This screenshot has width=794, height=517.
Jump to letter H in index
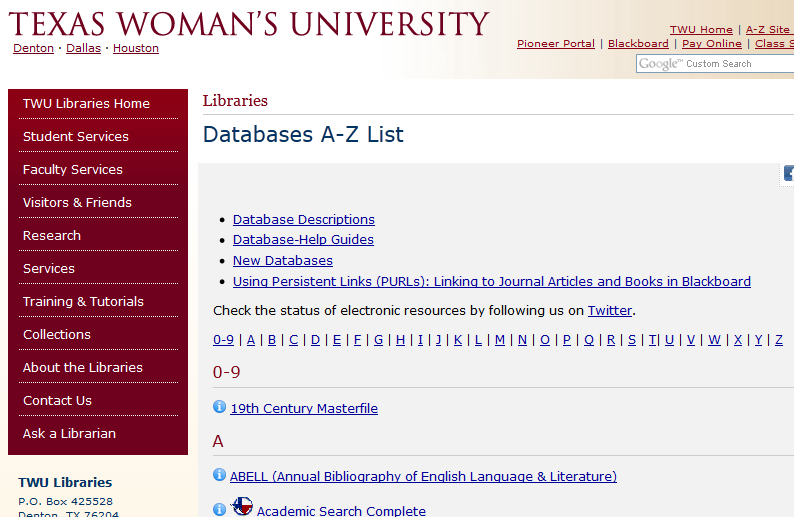coord(400,340)
